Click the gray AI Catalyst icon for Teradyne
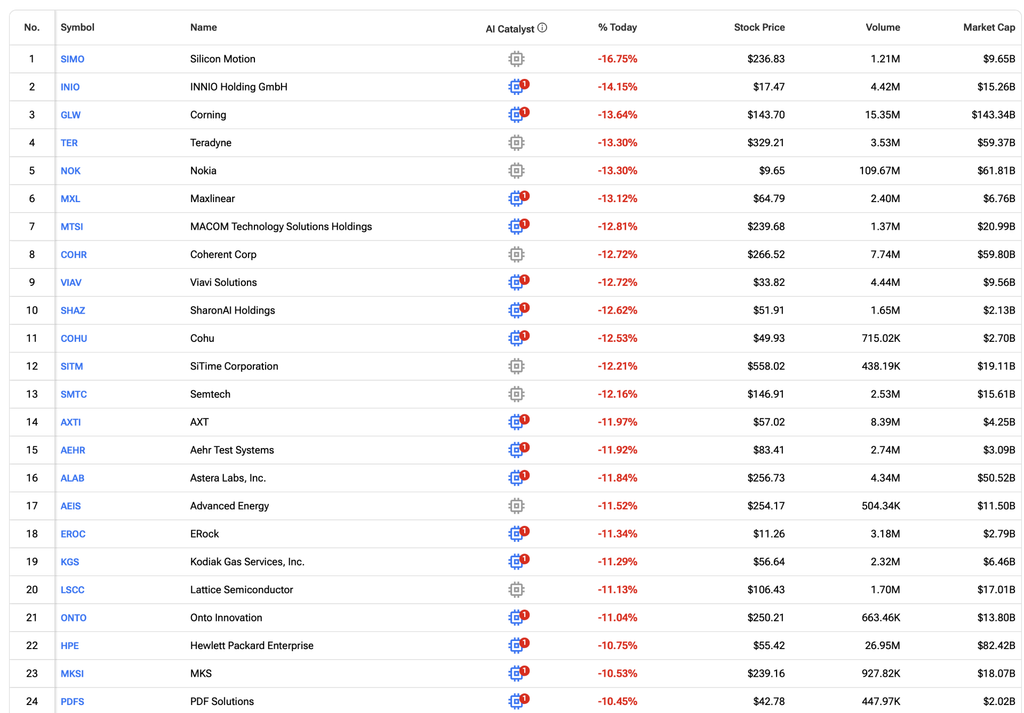The height and width of the screenshot is (713, 1024). (x=516, y=142)
